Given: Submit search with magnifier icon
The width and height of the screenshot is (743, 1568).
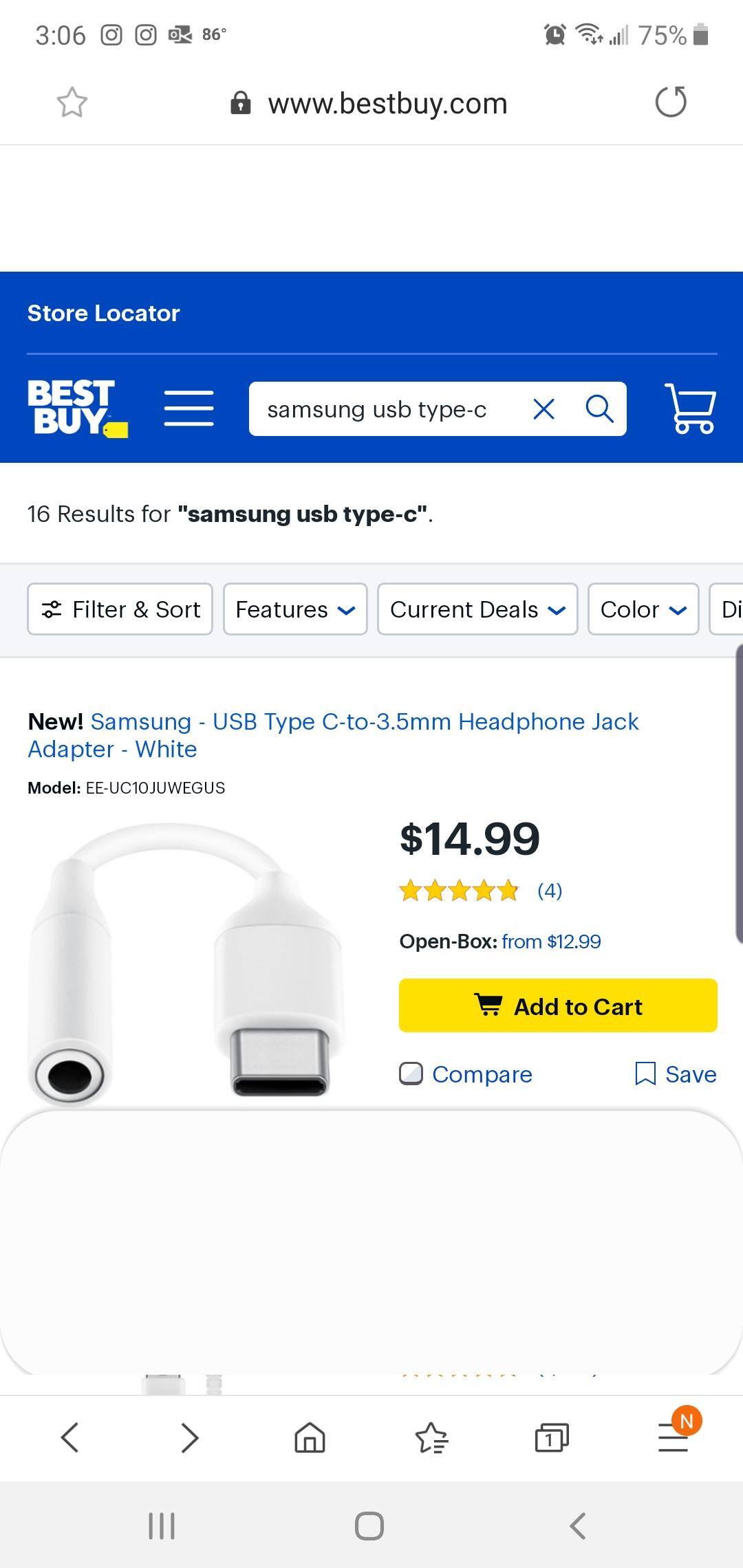Looking at the screenshot, I should click(x=599, y=409).
